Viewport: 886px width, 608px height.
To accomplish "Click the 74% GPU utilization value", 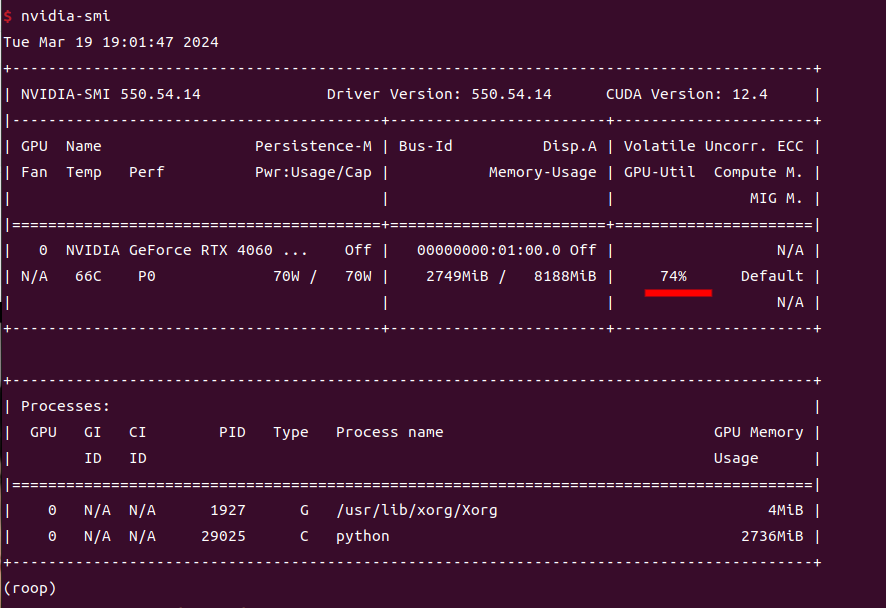I will point(674,276).
